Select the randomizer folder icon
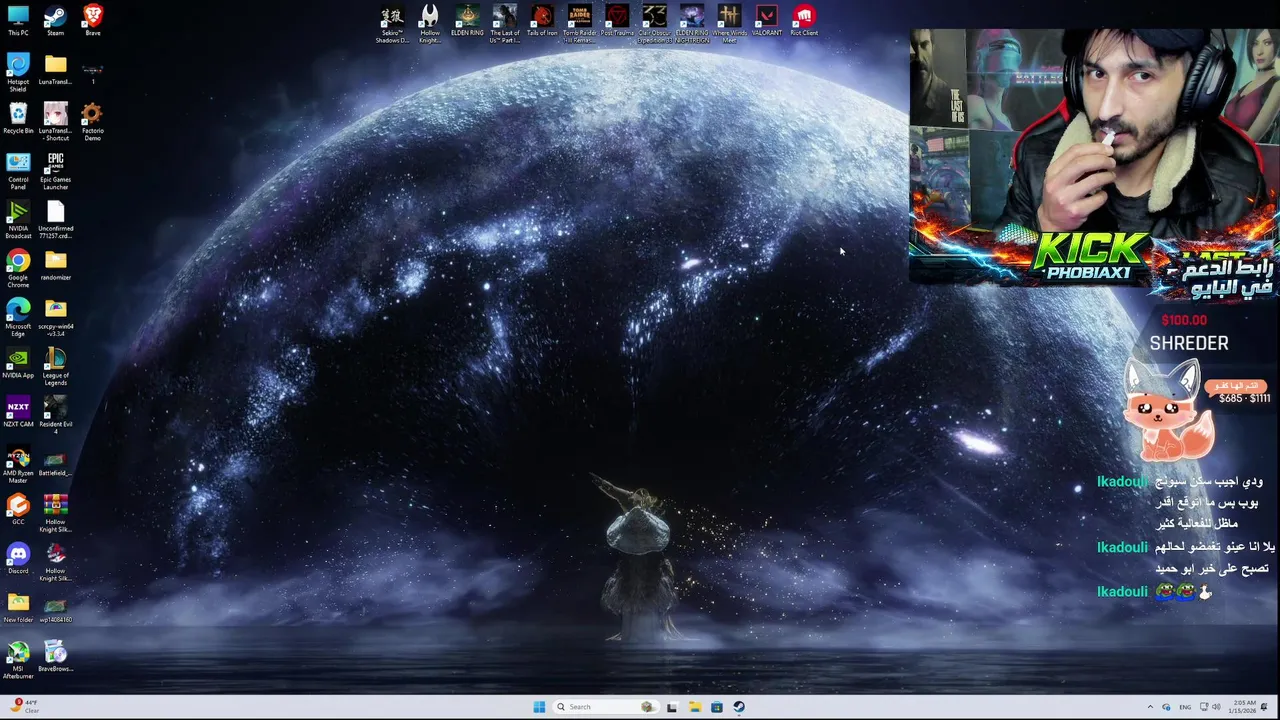 point(55,265)
